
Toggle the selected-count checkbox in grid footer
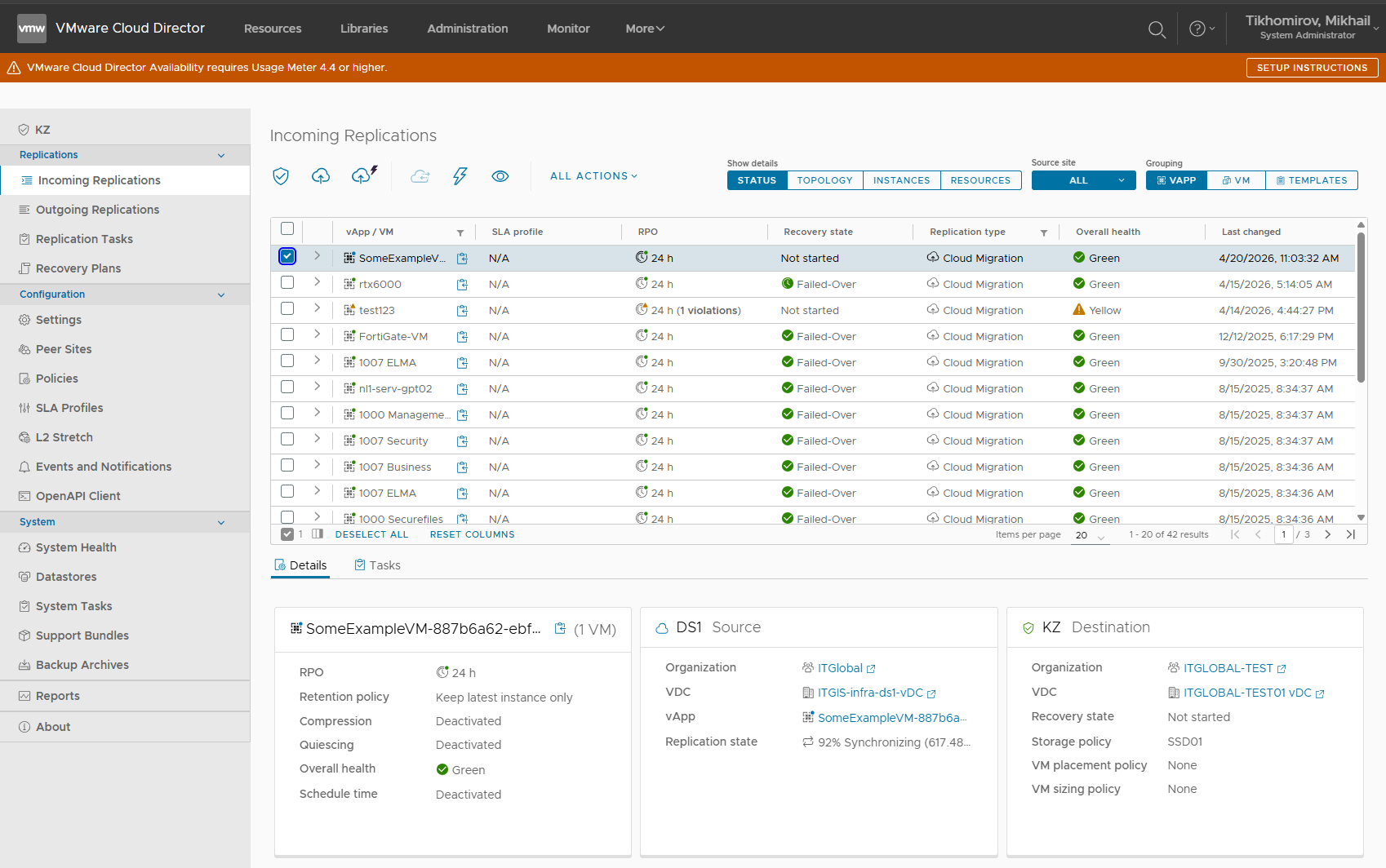pos(287,534)
